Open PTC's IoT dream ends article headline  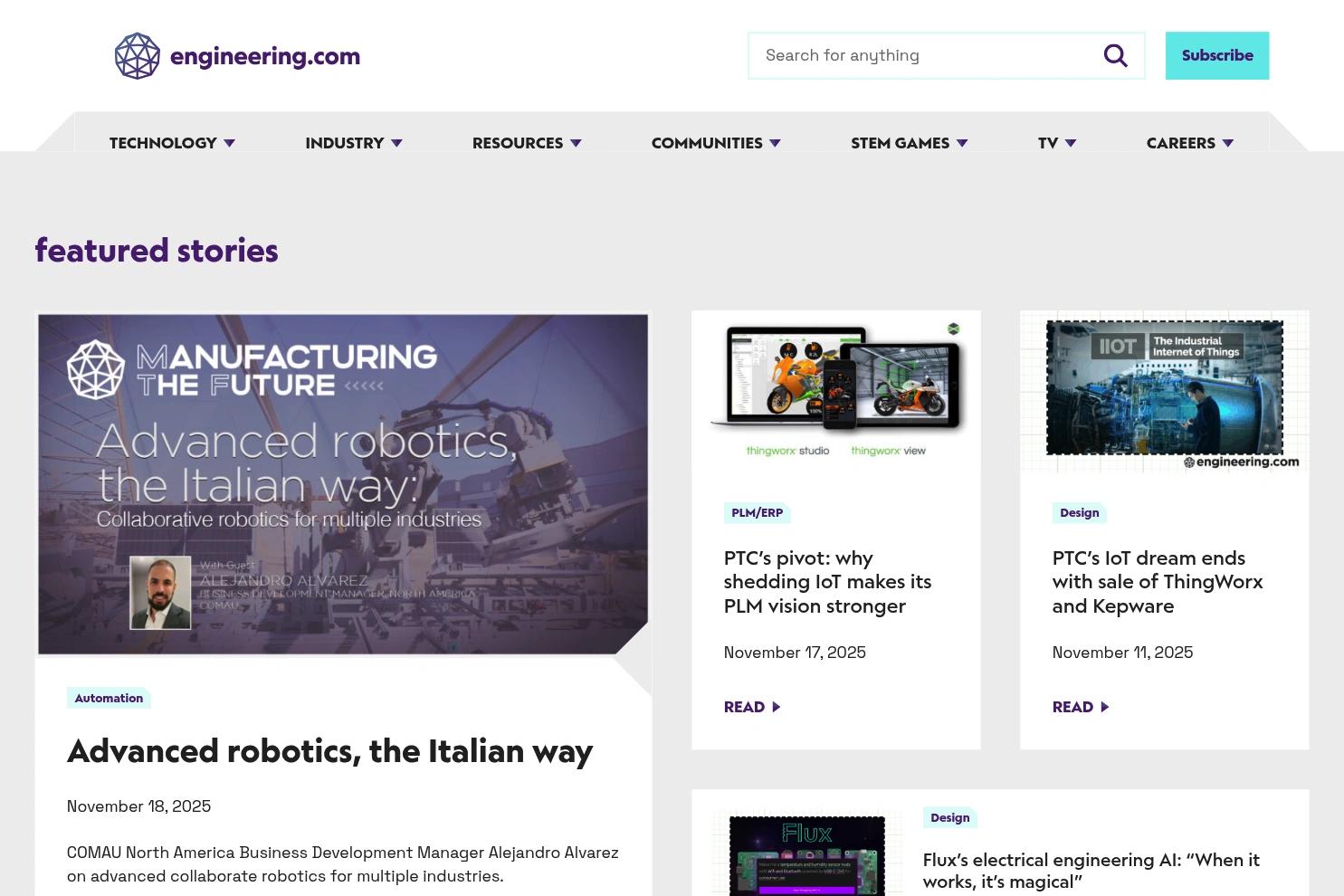pyautogui.click(x=1158, y=582)
